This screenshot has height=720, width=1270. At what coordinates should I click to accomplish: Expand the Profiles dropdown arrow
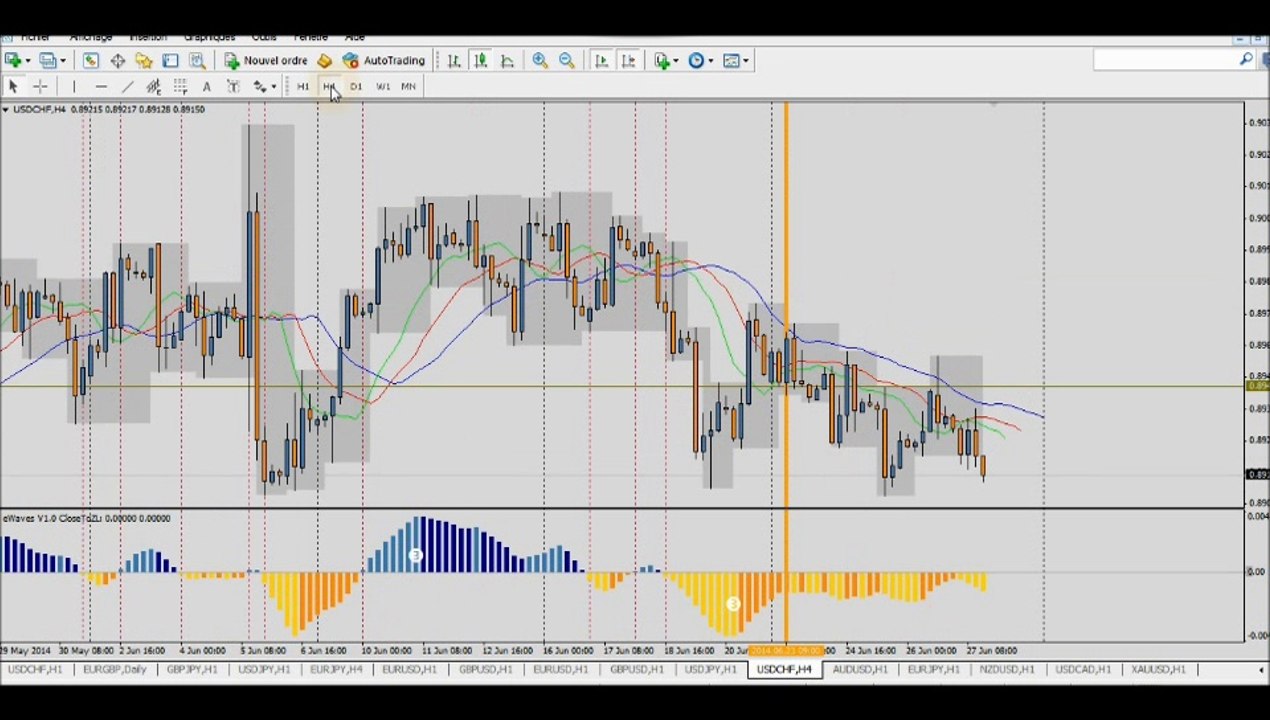[x=62, y=61]
